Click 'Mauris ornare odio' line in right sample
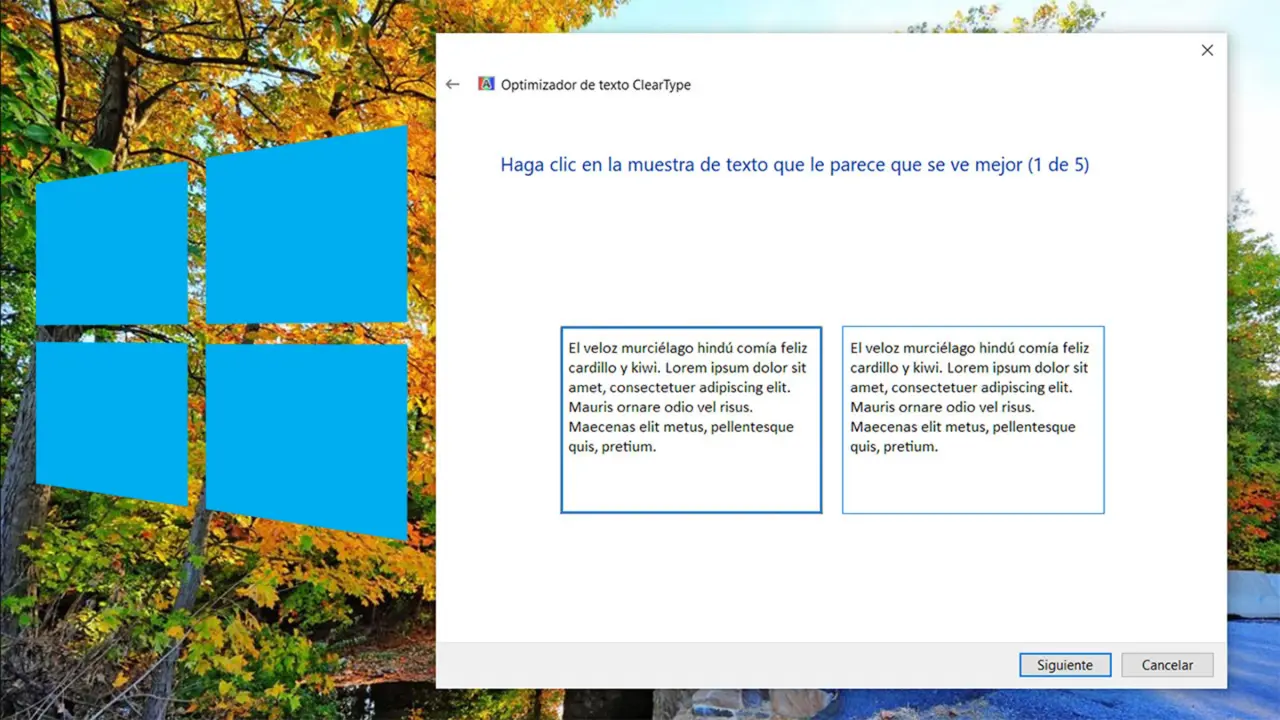 click(x=942, y=407)
